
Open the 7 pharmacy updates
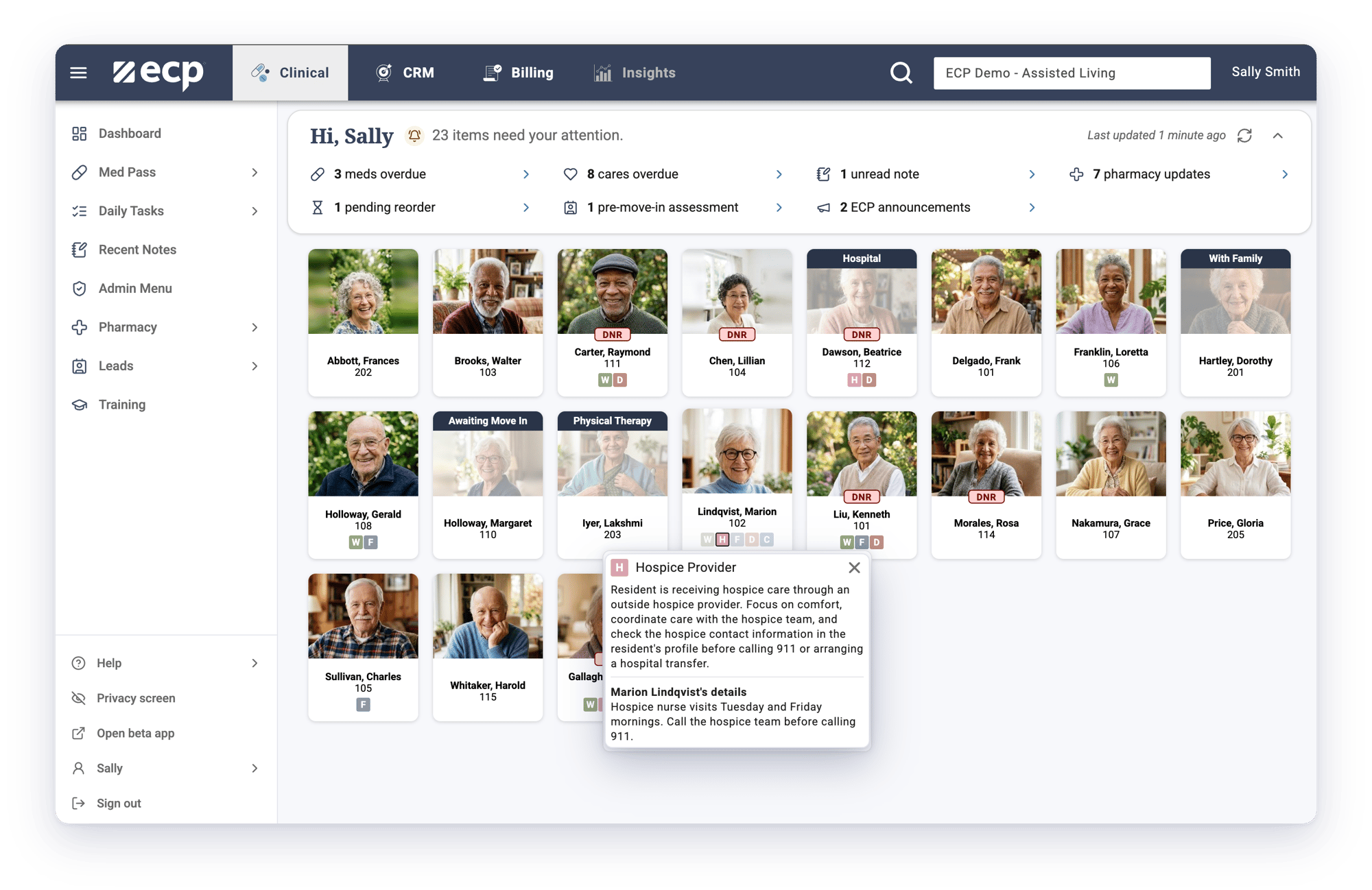[x=1179, y=174]
